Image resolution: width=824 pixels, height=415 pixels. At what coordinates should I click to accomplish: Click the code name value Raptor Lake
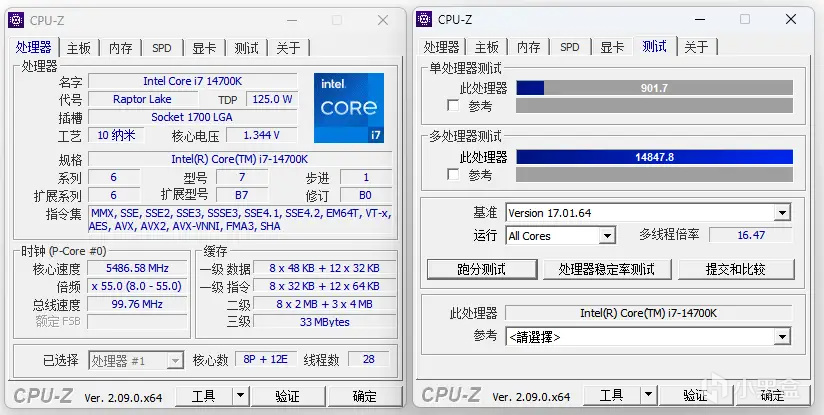142,99
